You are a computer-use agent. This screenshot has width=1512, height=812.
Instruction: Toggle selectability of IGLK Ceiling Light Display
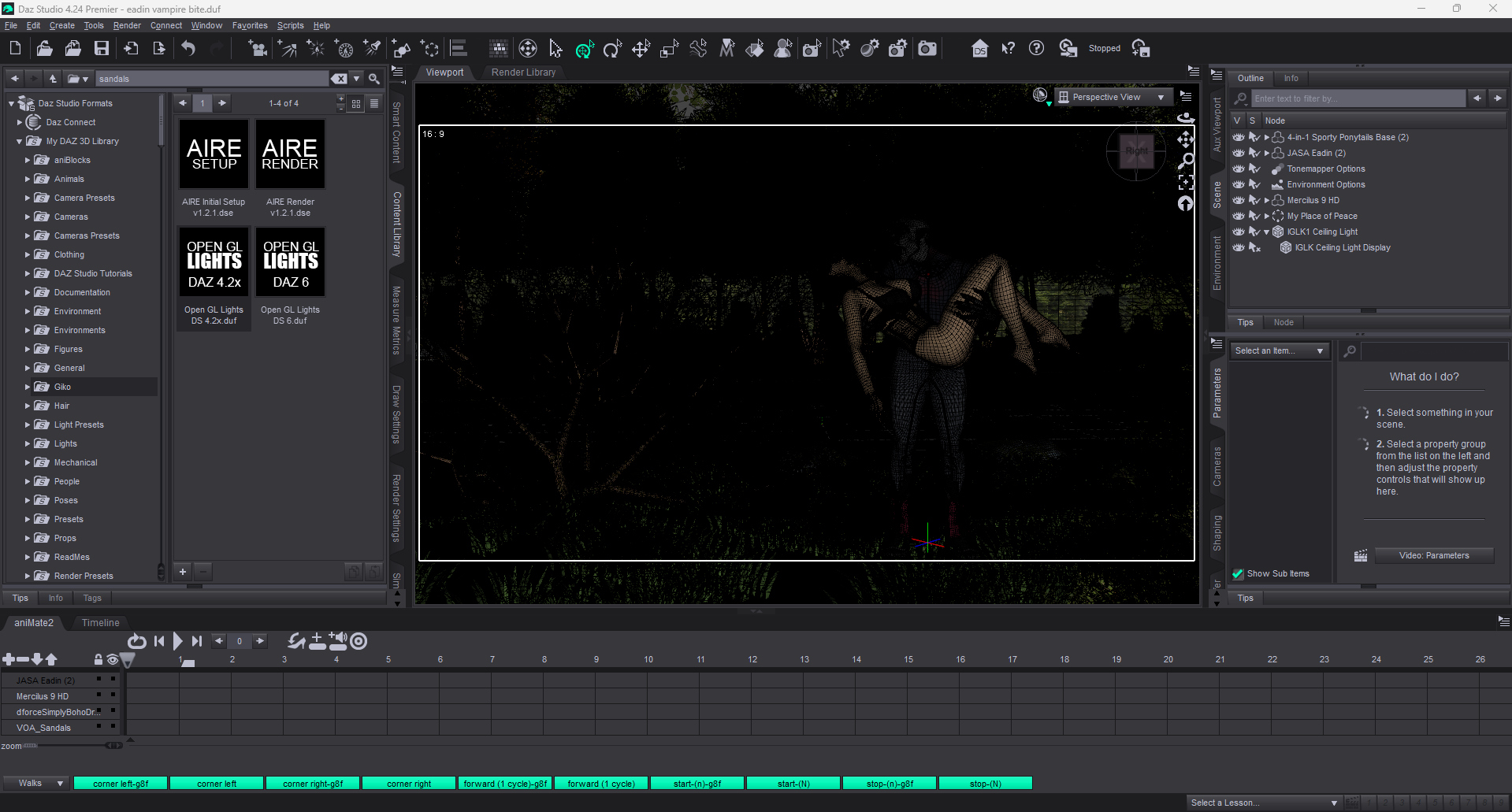tap(1254, 247)
